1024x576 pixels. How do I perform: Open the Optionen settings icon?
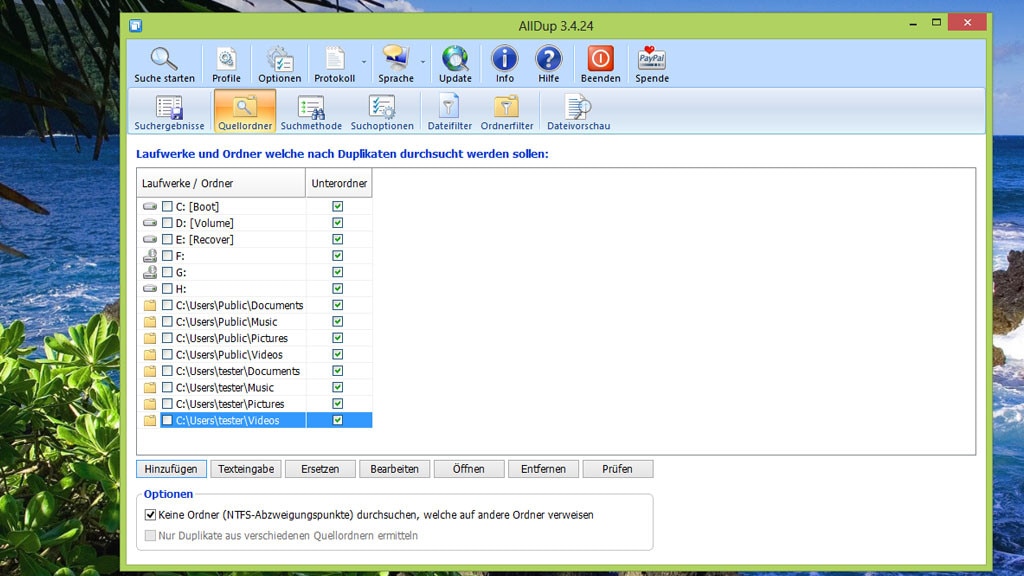[x=280, y=59]
